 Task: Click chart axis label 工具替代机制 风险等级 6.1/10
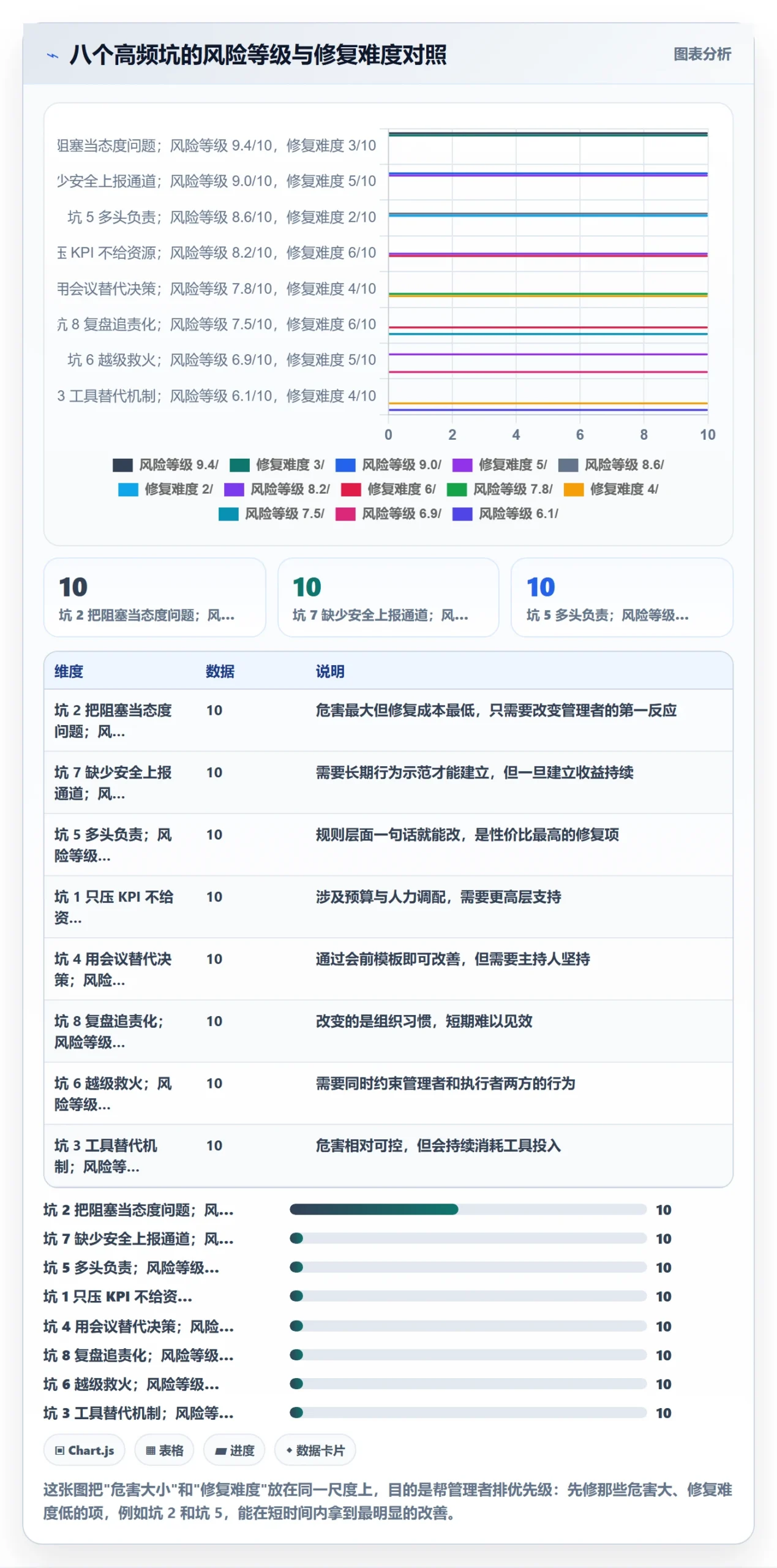(216, 396)
